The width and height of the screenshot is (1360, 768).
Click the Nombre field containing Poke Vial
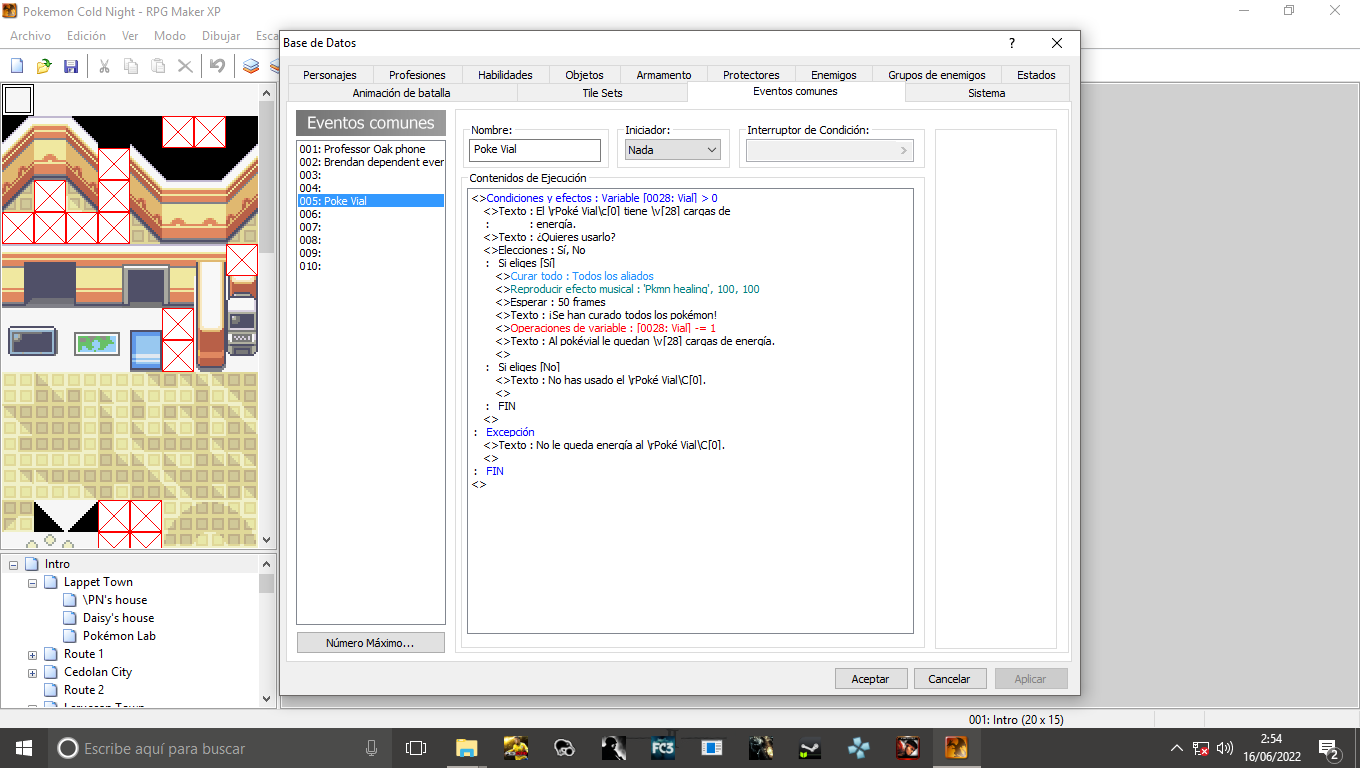[535, 150]
